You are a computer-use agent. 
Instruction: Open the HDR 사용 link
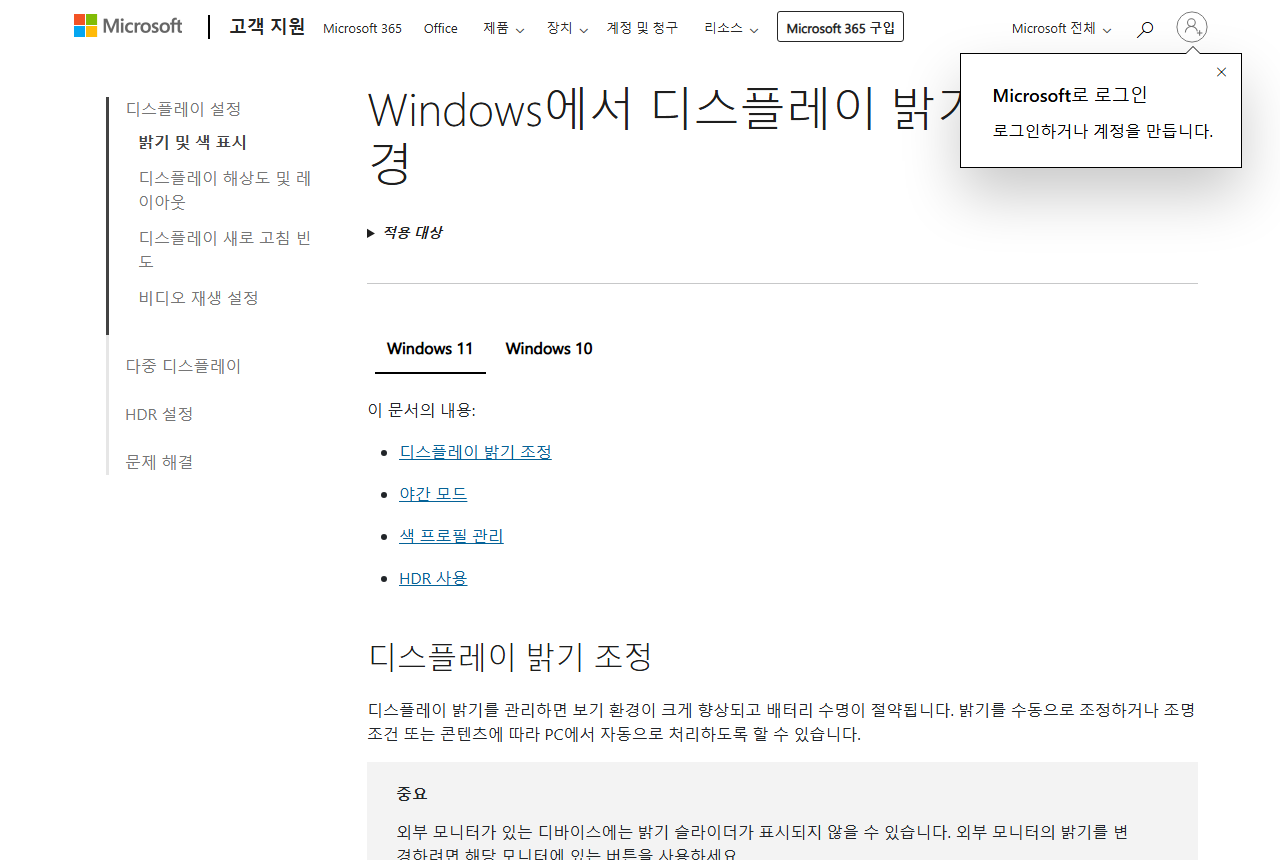pyautogui.click(x=433, y=578)
